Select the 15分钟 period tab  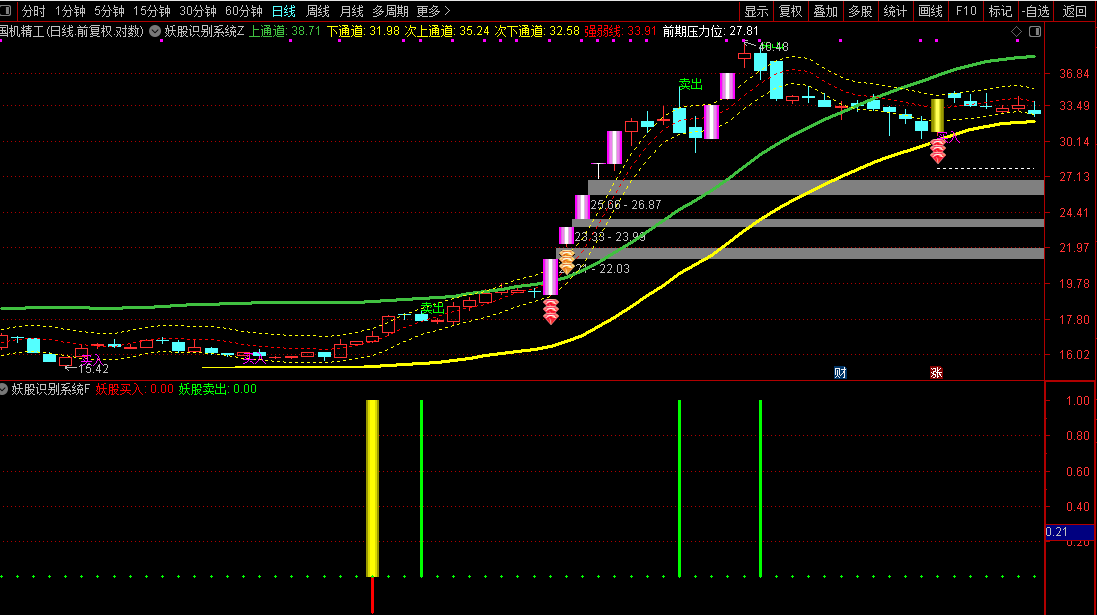tap(152, 11)
